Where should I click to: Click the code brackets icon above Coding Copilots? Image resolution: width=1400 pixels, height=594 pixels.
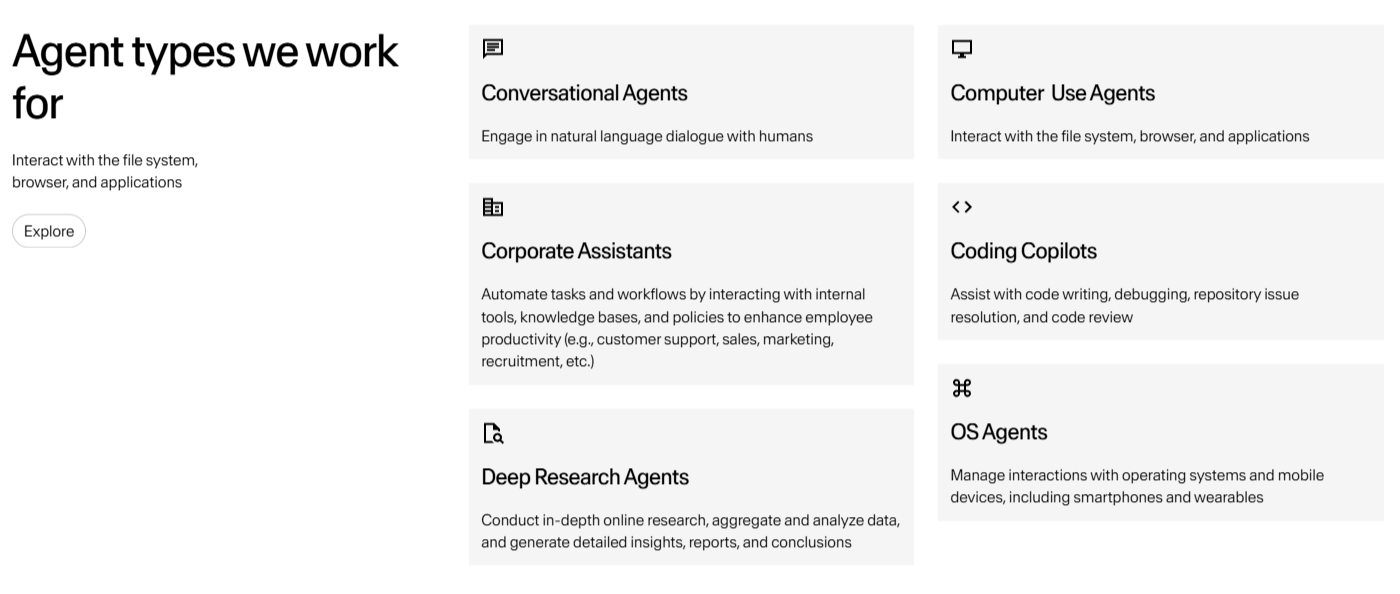click(961, 207)
